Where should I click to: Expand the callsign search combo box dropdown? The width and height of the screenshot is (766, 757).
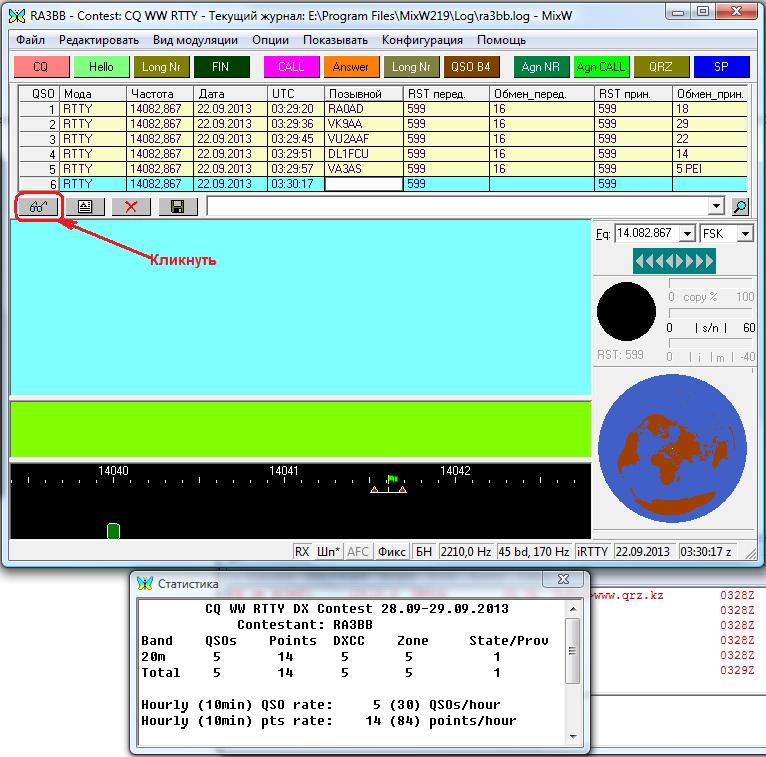(716, 207)
